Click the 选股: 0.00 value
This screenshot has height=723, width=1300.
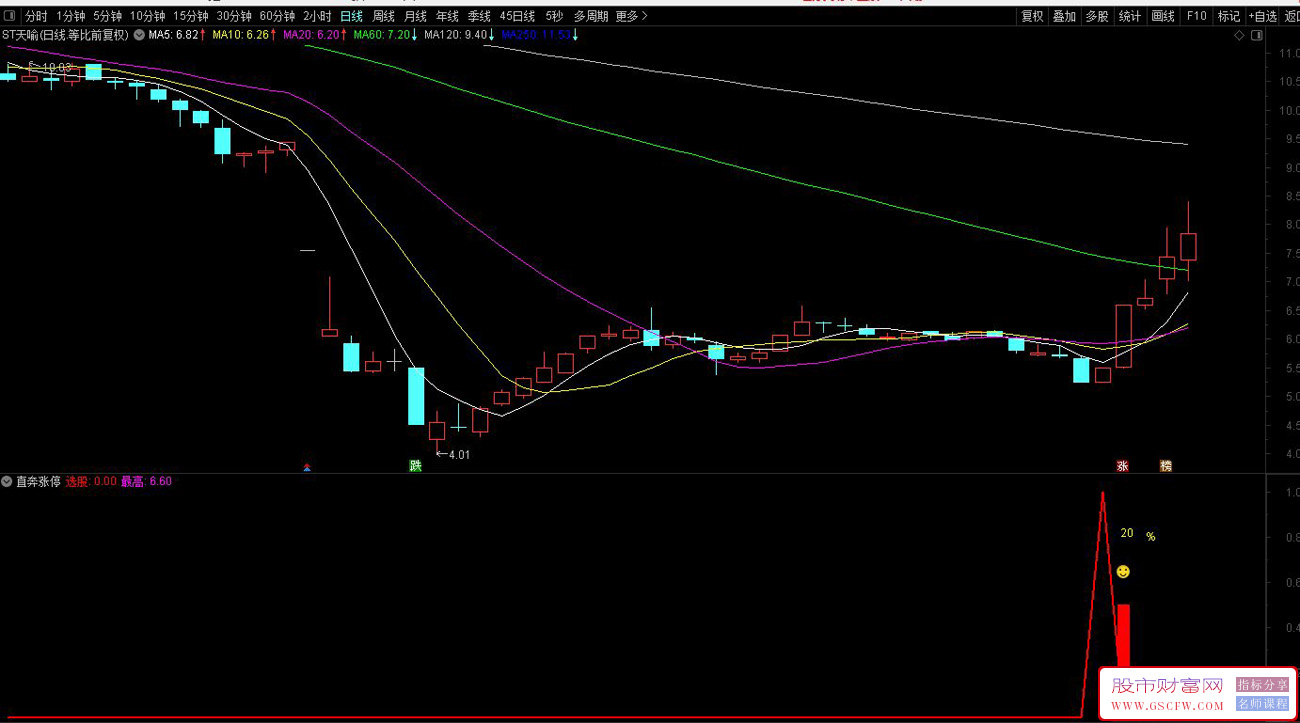[x=91, y=481]
